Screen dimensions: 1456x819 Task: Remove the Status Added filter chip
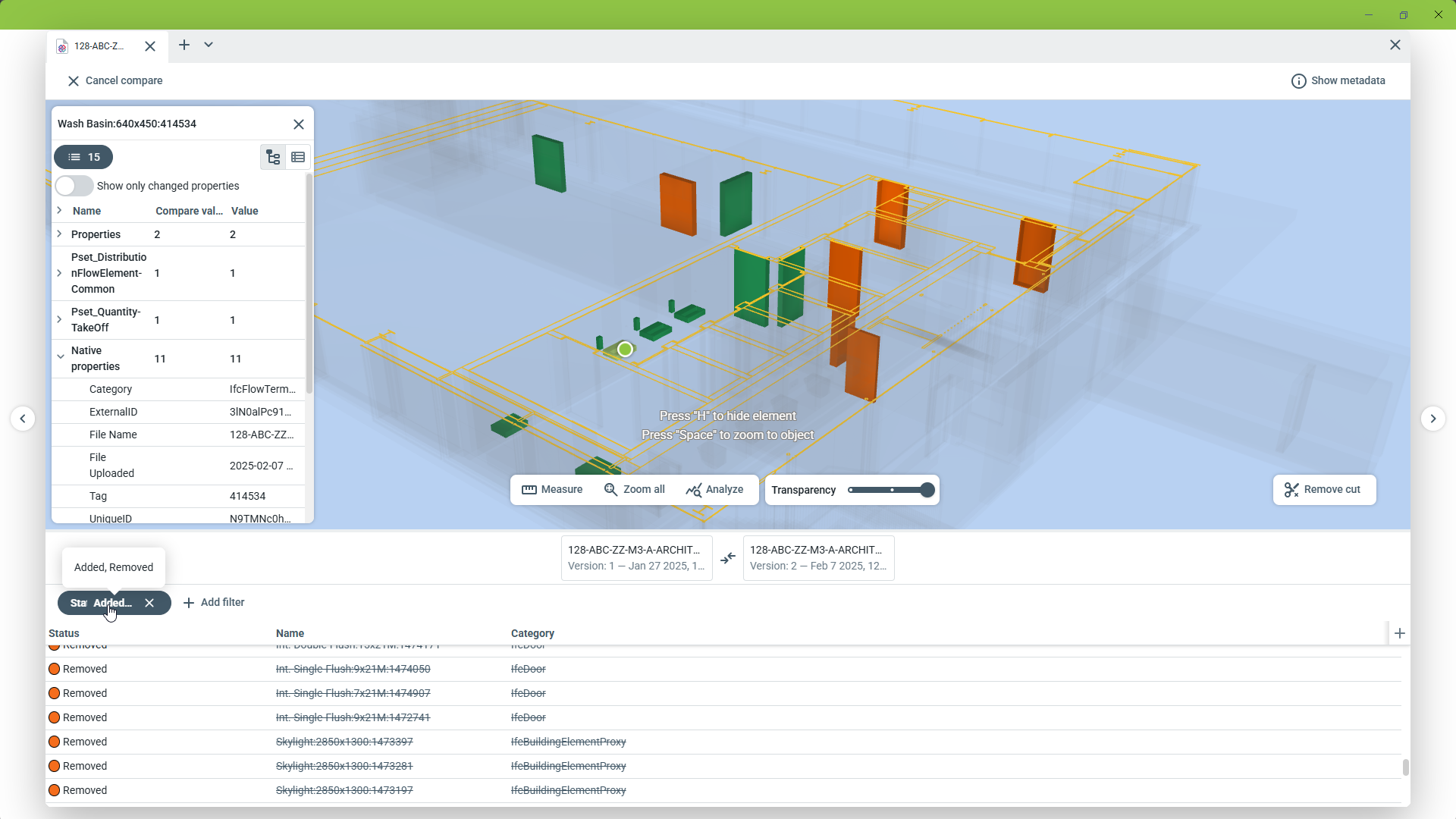pyautogui.click(x=149, y=603)
